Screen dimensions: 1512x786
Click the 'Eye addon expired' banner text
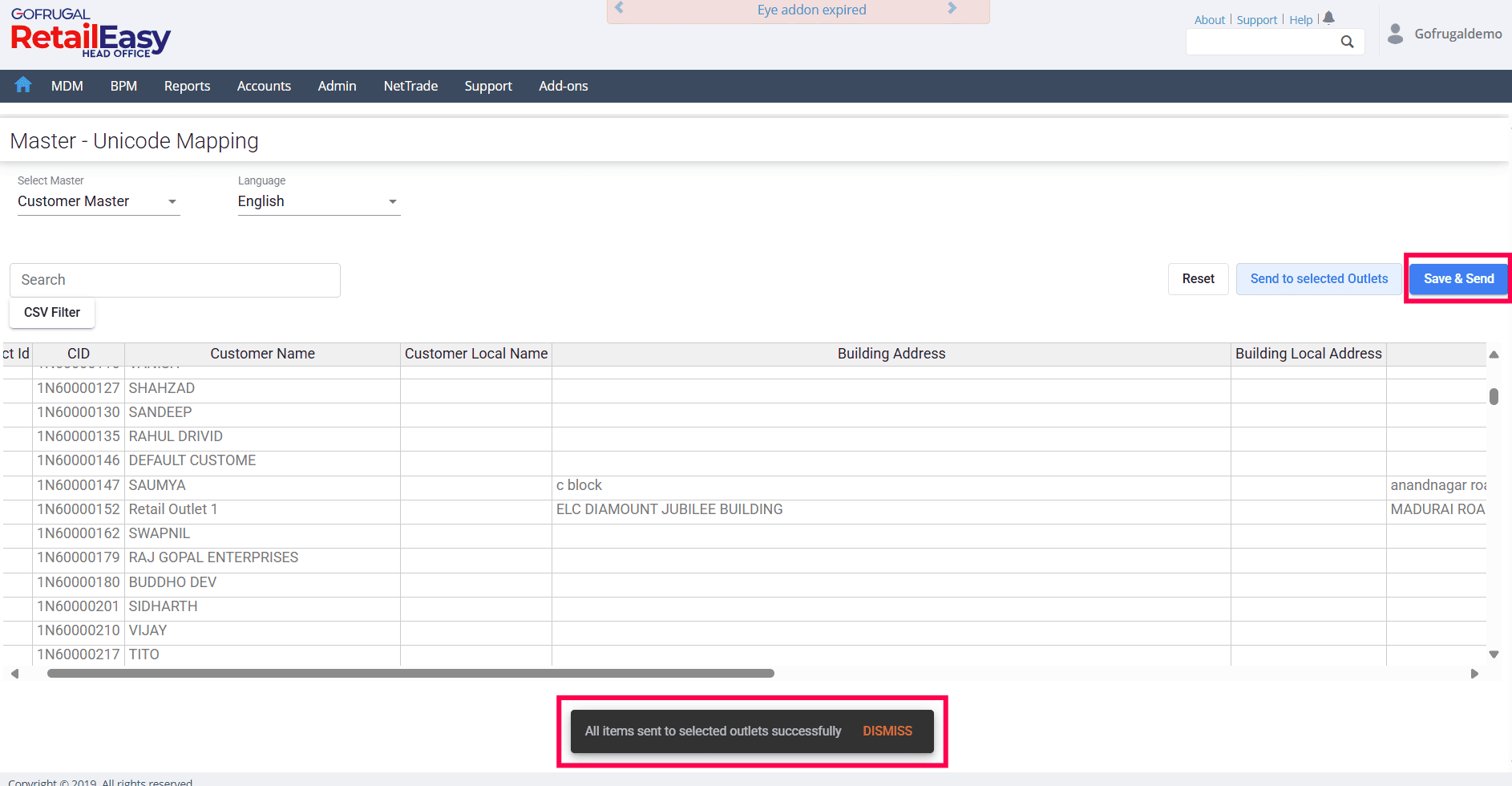[x=811, y=10]
